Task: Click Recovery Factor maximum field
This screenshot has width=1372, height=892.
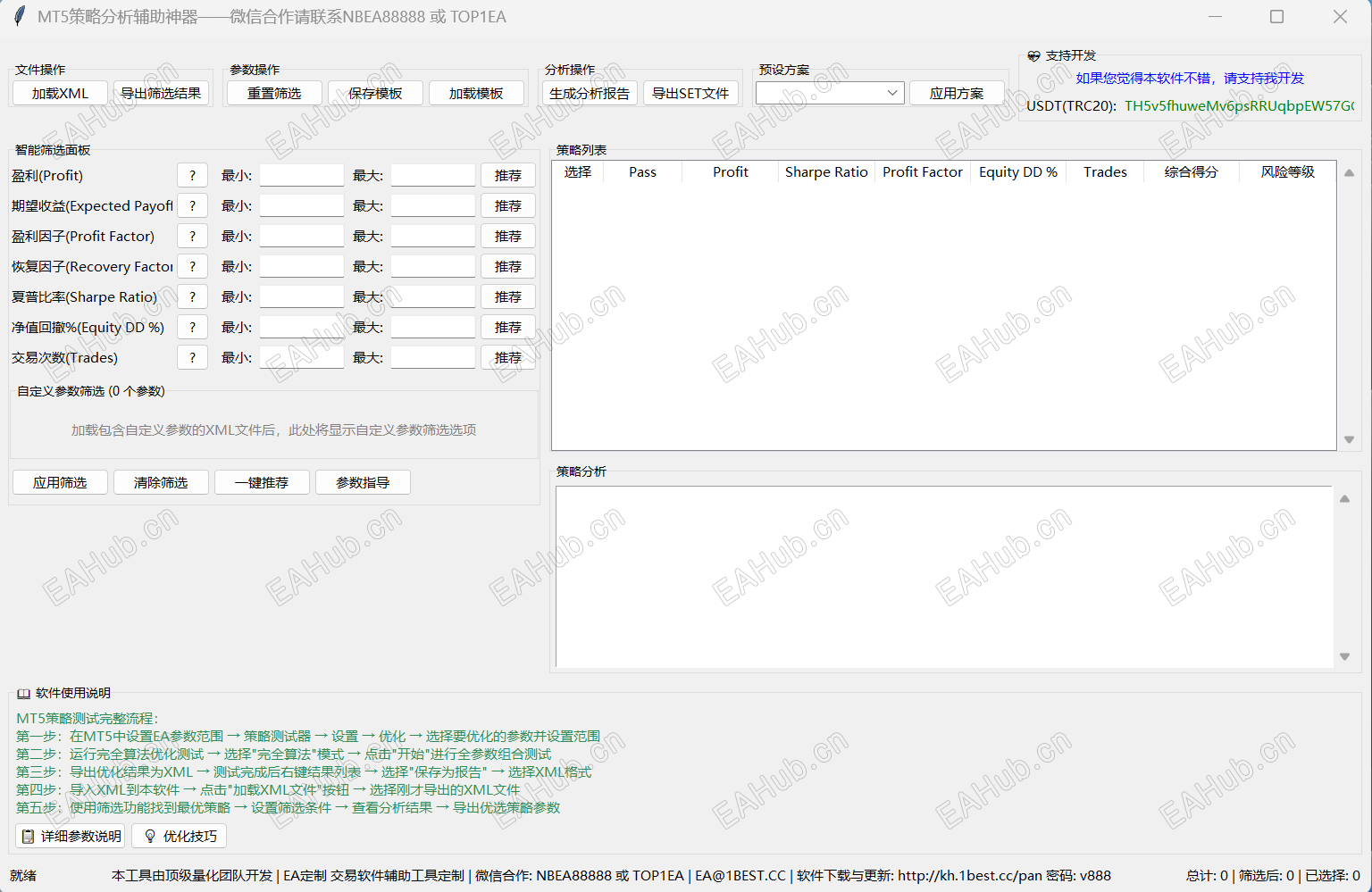Action: click(x=433, y=267)
